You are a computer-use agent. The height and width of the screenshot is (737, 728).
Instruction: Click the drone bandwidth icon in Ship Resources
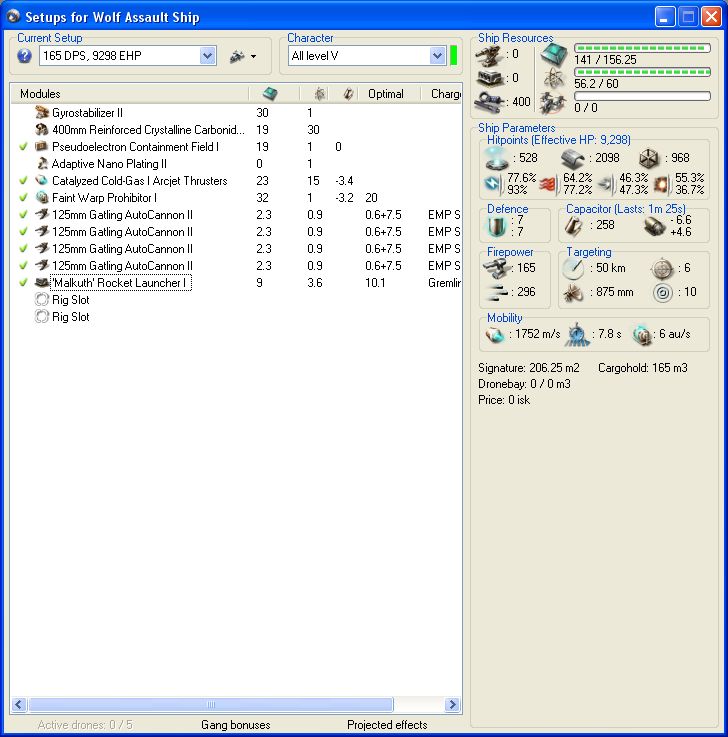click(x=553, y=102)
